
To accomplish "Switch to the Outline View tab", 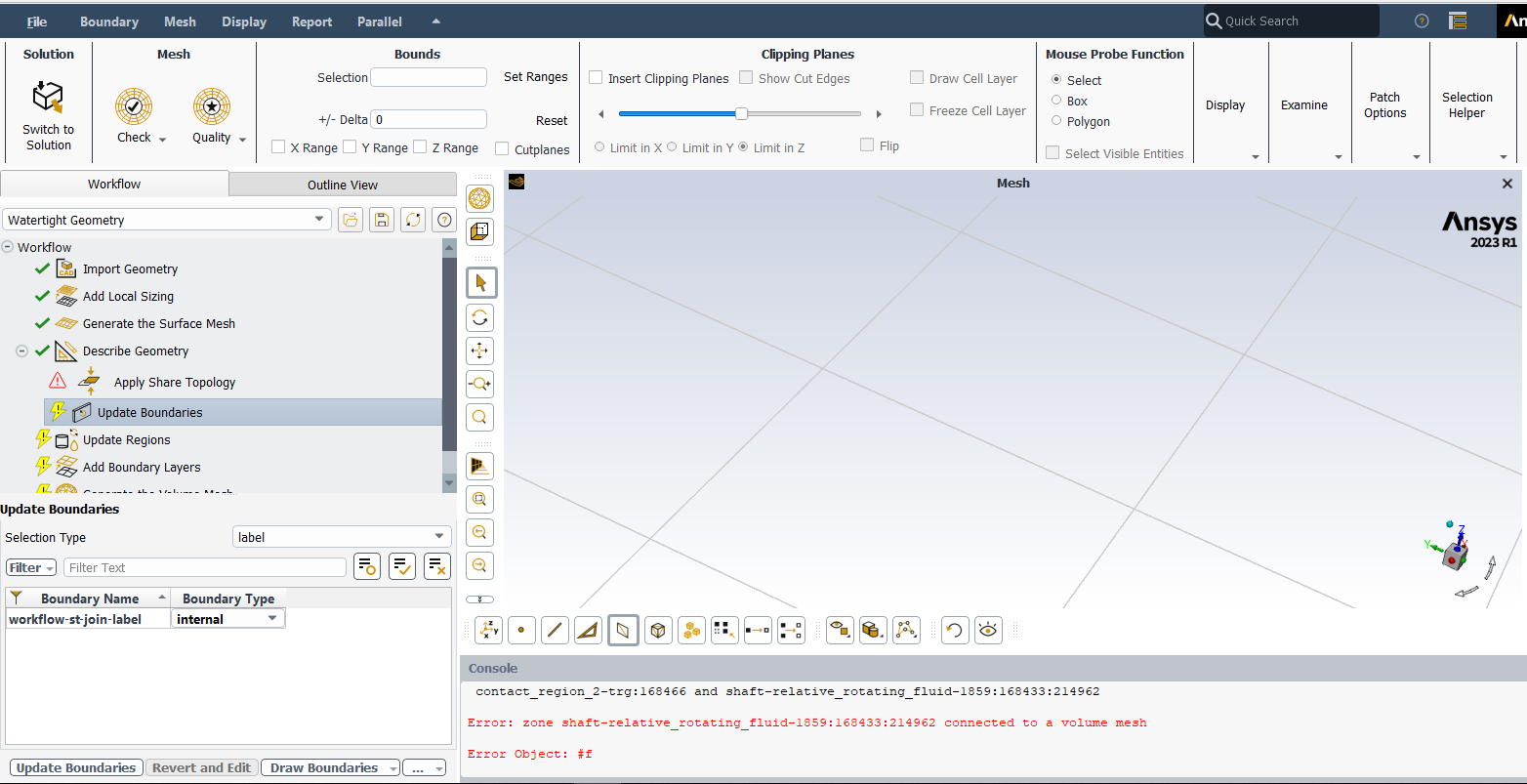I will (x=342, y=185).
